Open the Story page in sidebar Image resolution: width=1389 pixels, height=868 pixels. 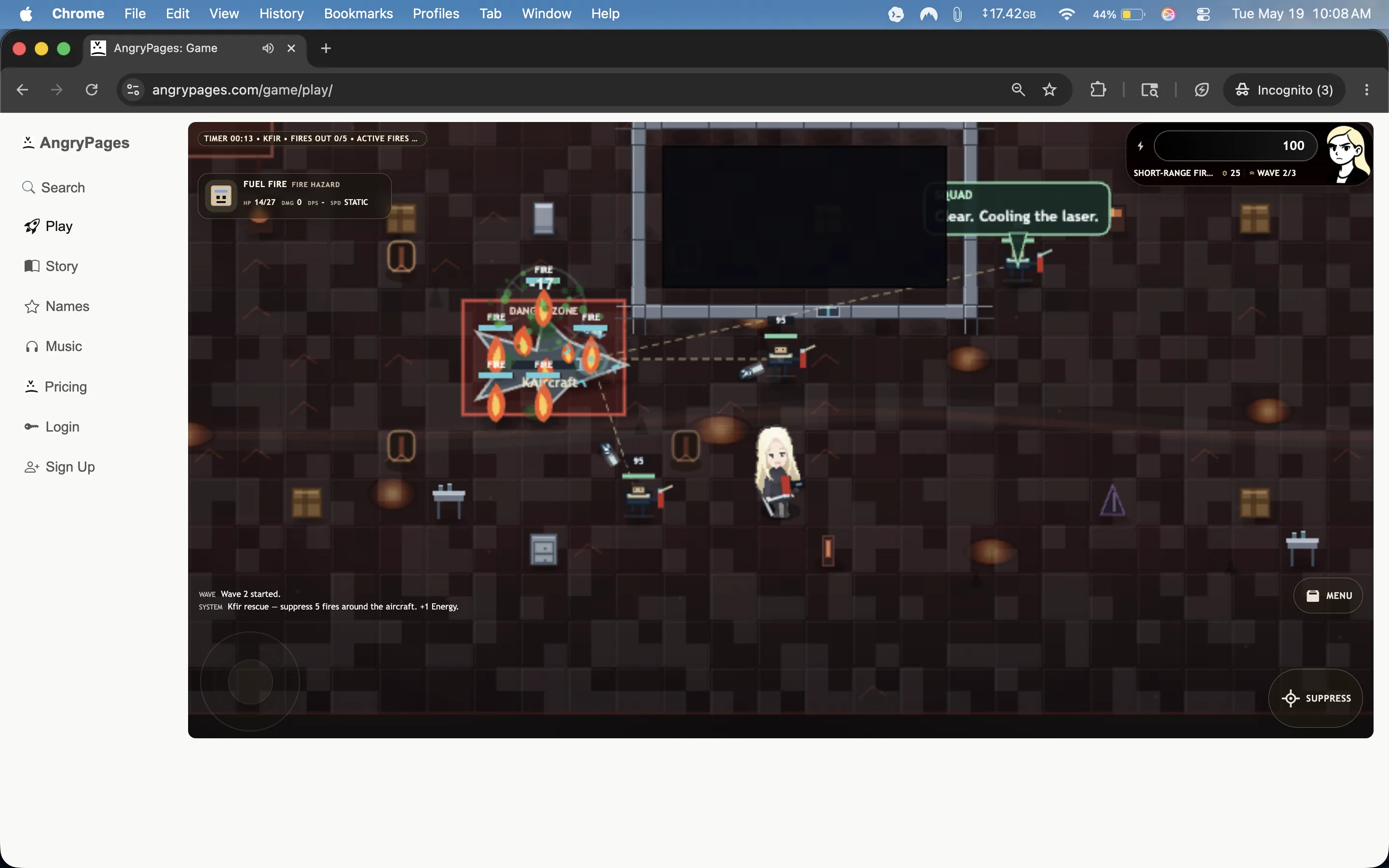(51, 266)
